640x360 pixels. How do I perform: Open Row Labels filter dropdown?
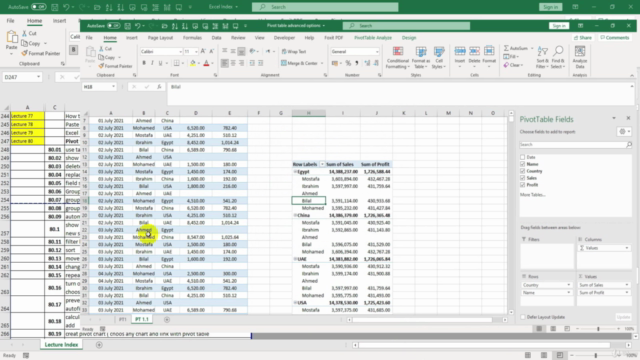[x=322, y=164]
